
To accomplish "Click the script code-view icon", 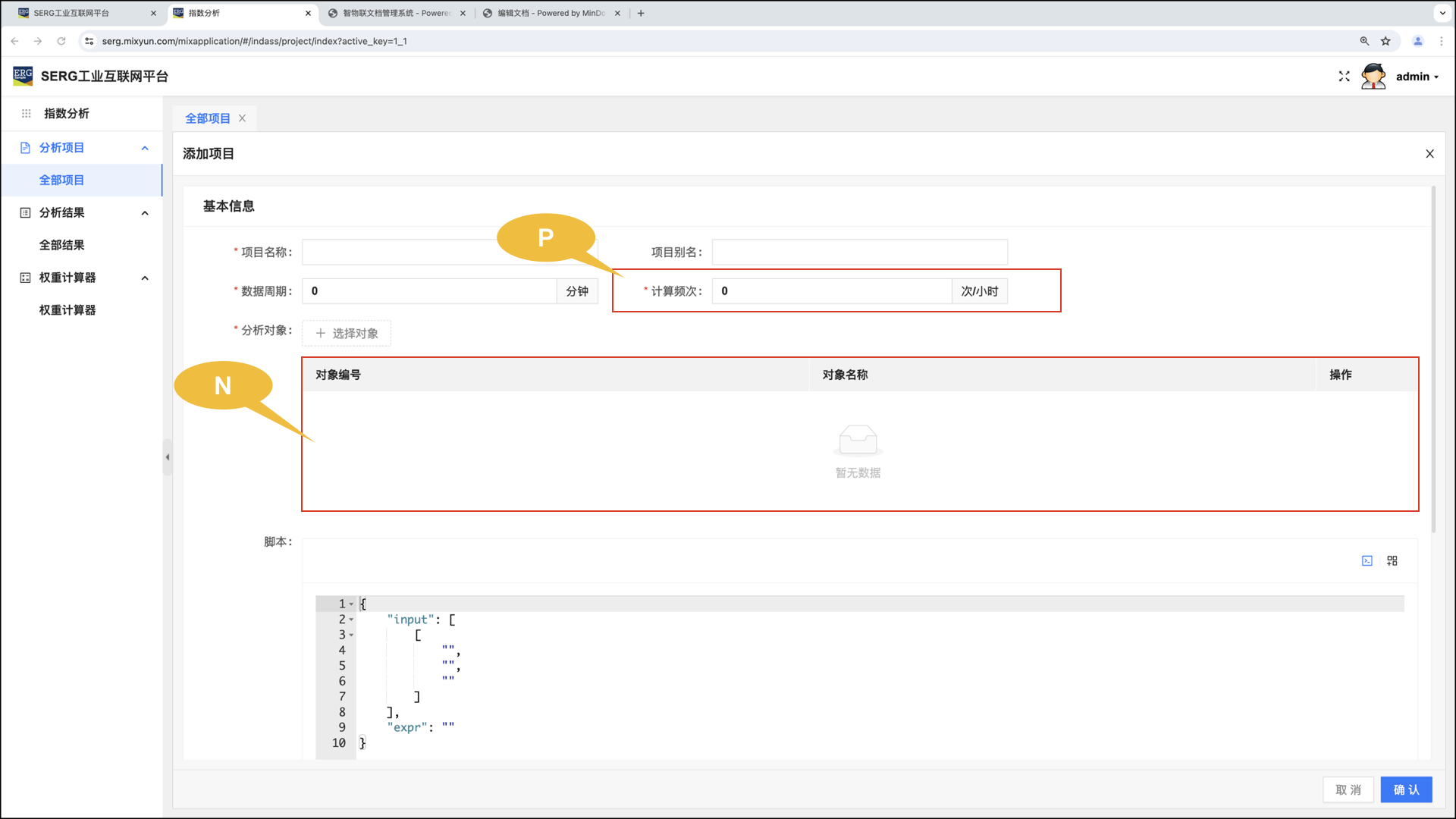I will click(1367, 560).
